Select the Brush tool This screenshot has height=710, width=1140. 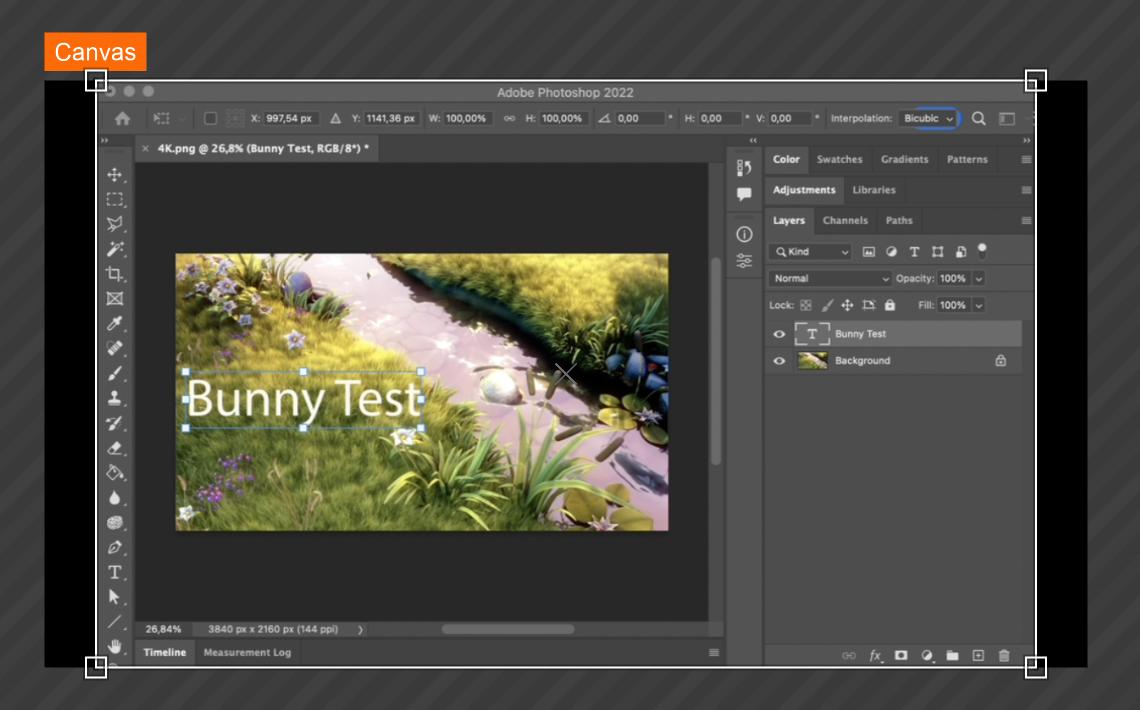[115, 373]
